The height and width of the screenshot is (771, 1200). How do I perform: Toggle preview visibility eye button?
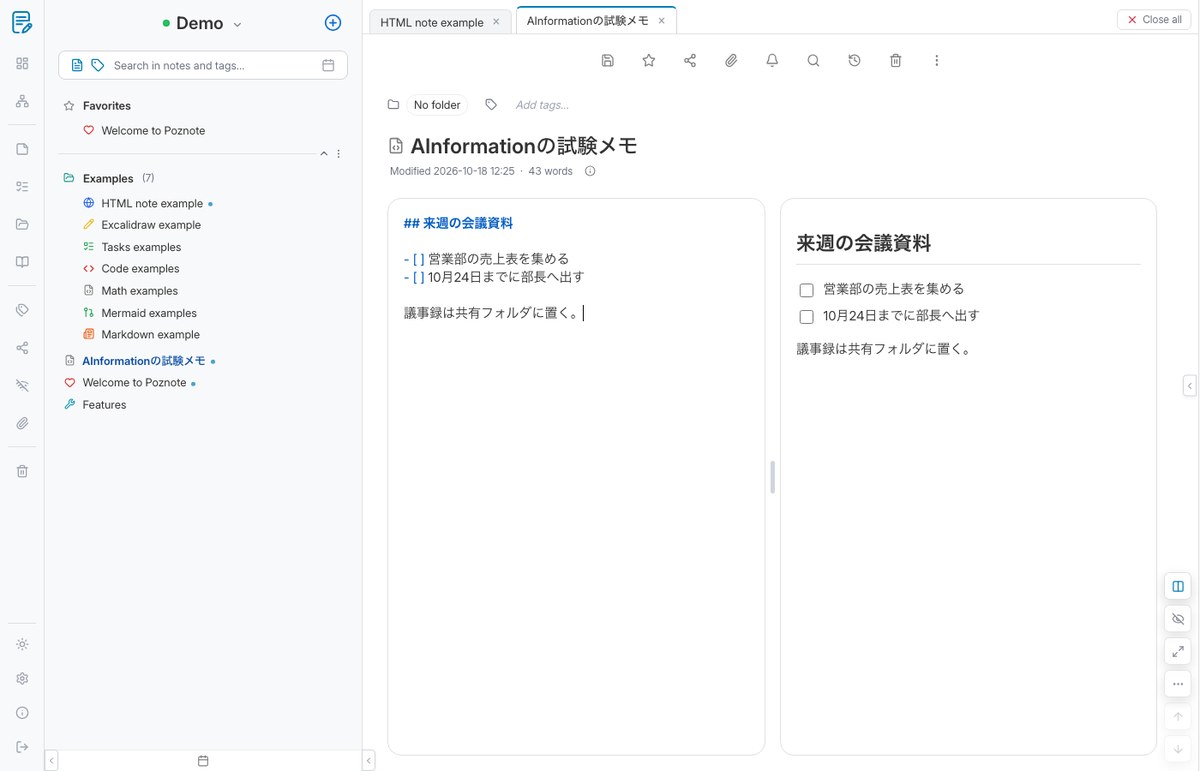coord(1178,619)
